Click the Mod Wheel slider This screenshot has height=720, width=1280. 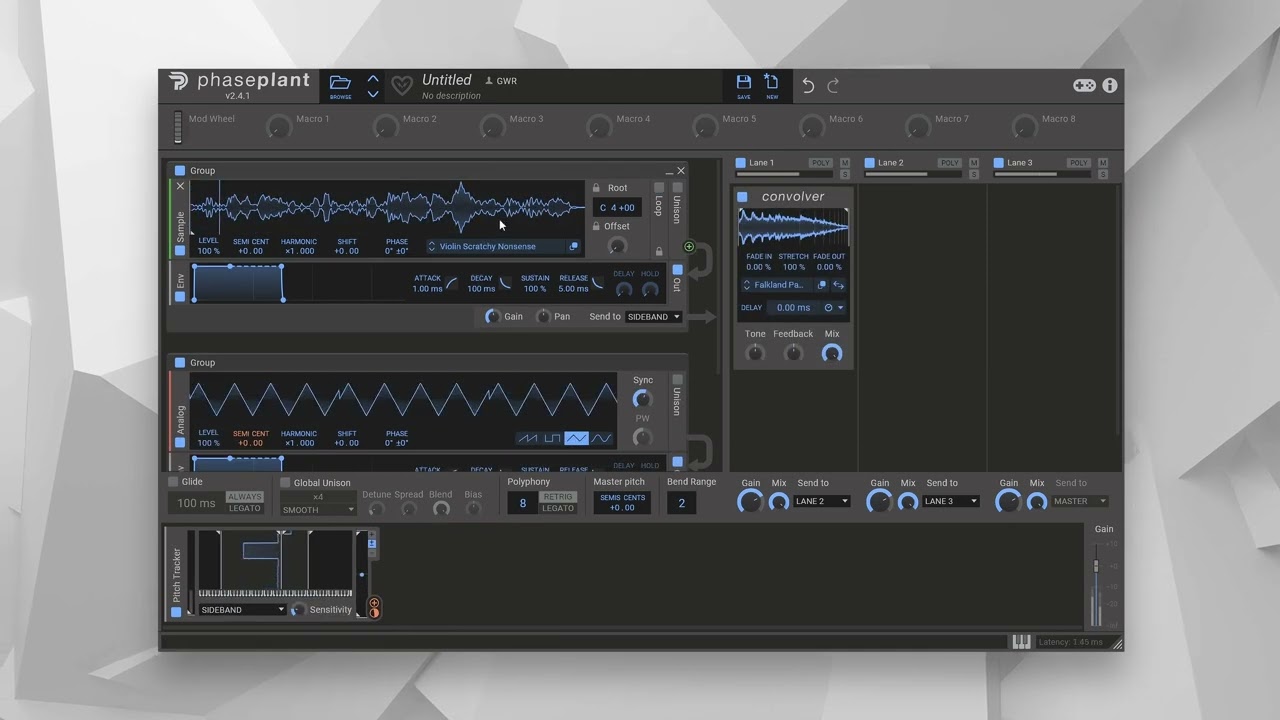tap(178, 126)
